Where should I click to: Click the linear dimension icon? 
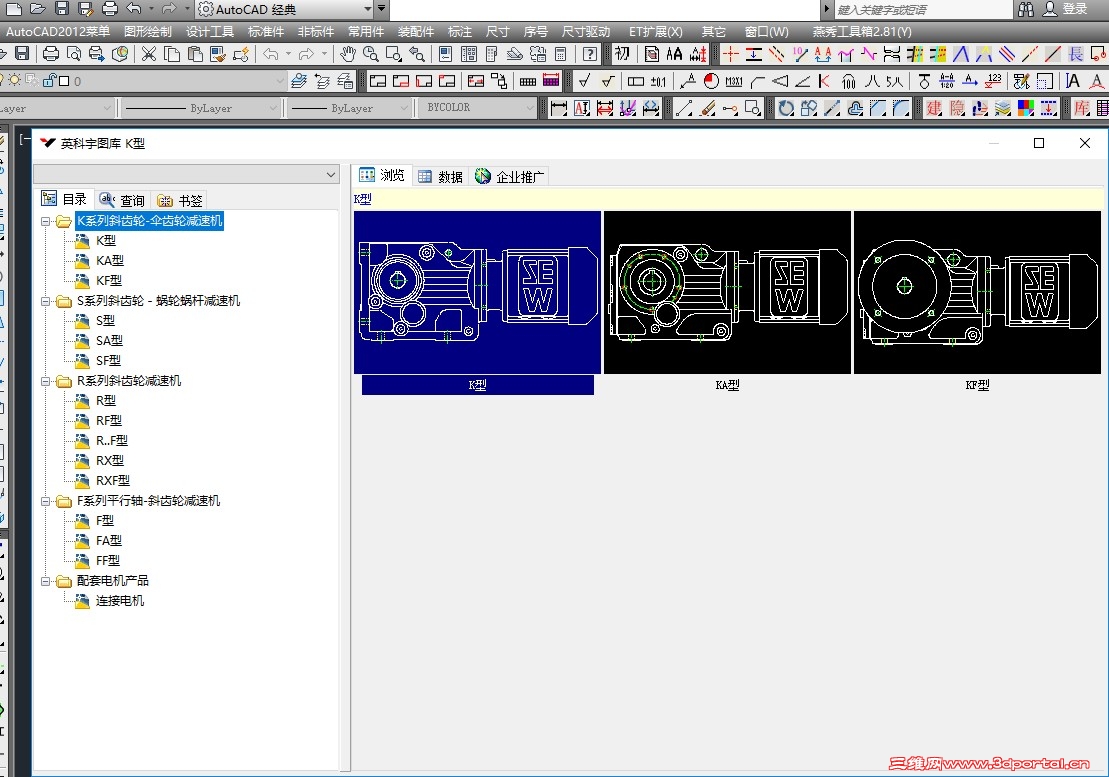[x=559, y=108]
